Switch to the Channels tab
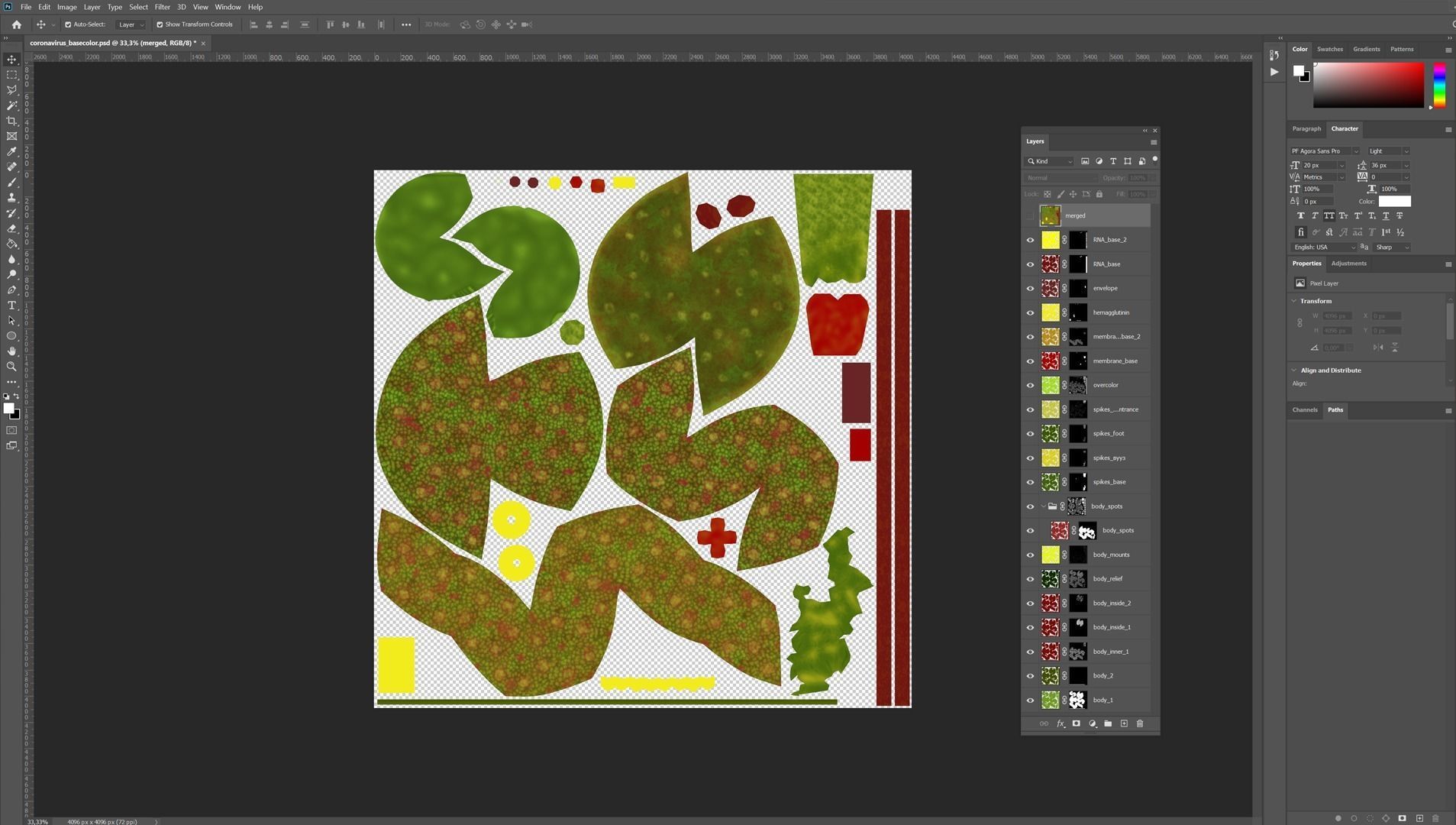Image resolution: width=1456 pixels, height=825 pixels. click(1304, 410)
